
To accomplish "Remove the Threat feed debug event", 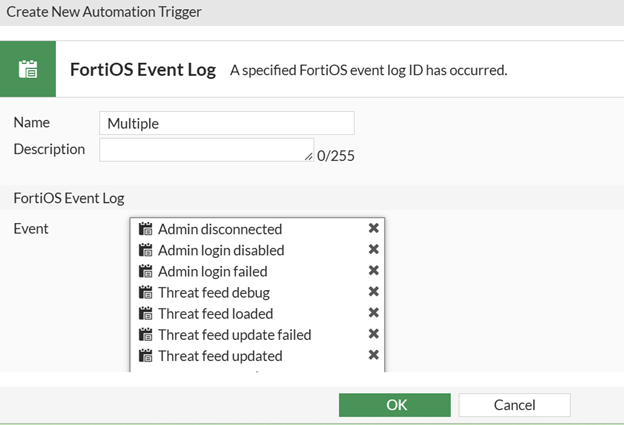I will click(374, 292).
